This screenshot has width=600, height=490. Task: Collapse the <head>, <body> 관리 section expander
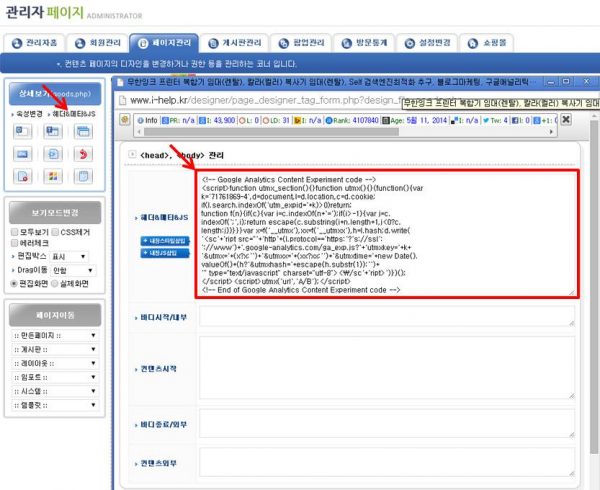[132, 154]
